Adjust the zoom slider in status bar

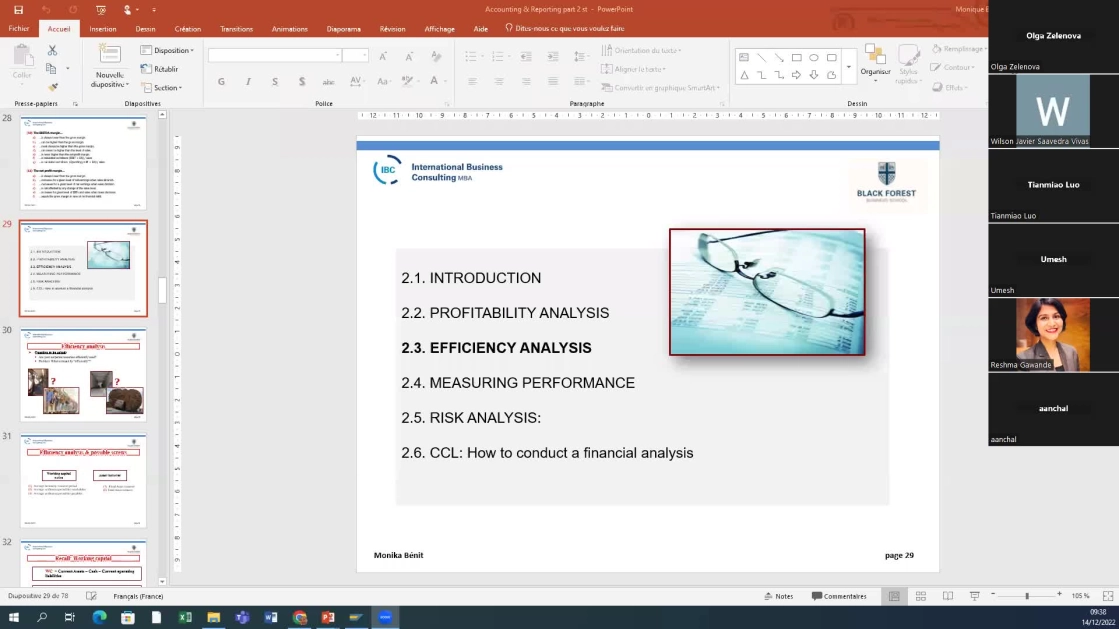tap(1026, 596)
